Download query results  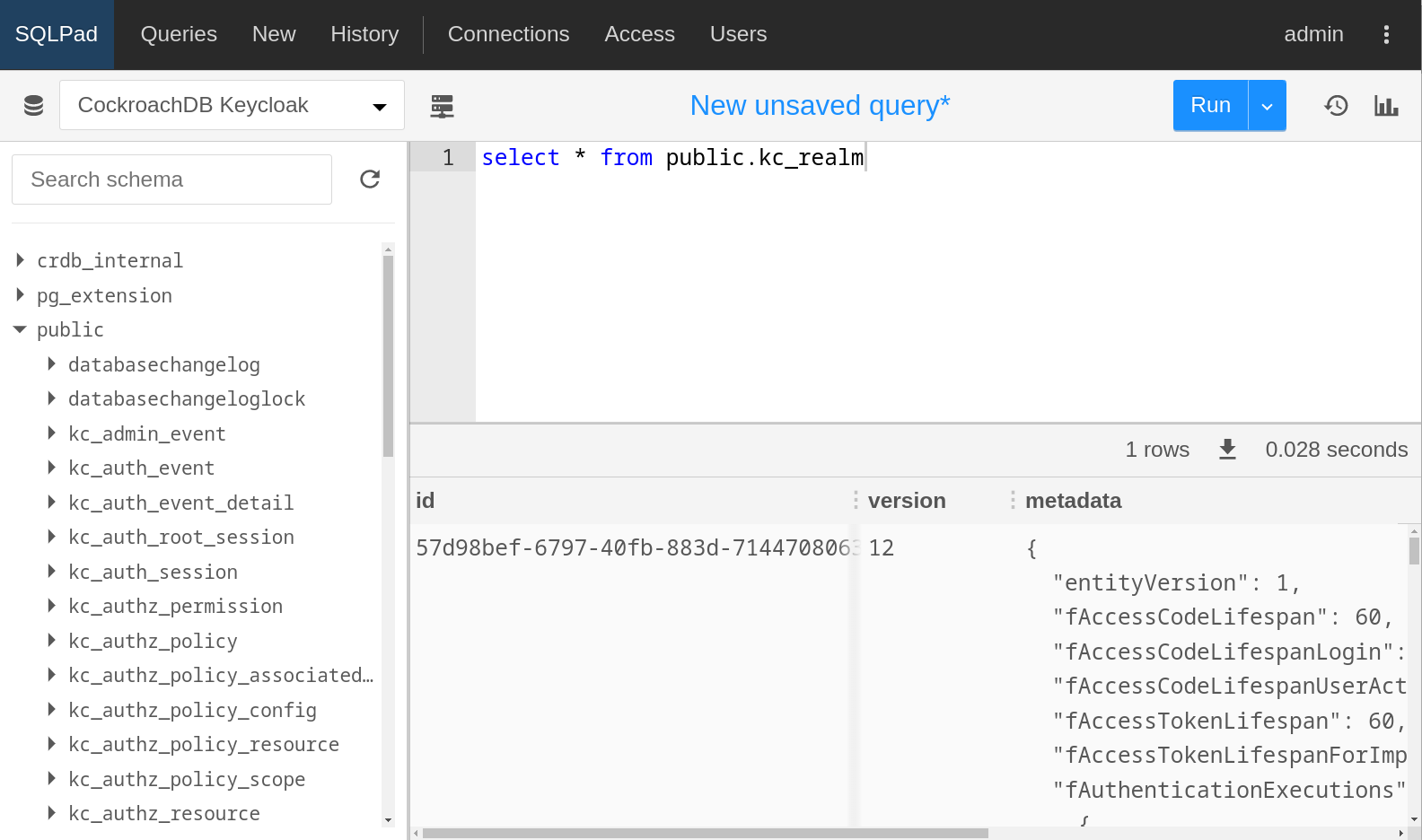pyautogui.click(x=1227, y=450)
